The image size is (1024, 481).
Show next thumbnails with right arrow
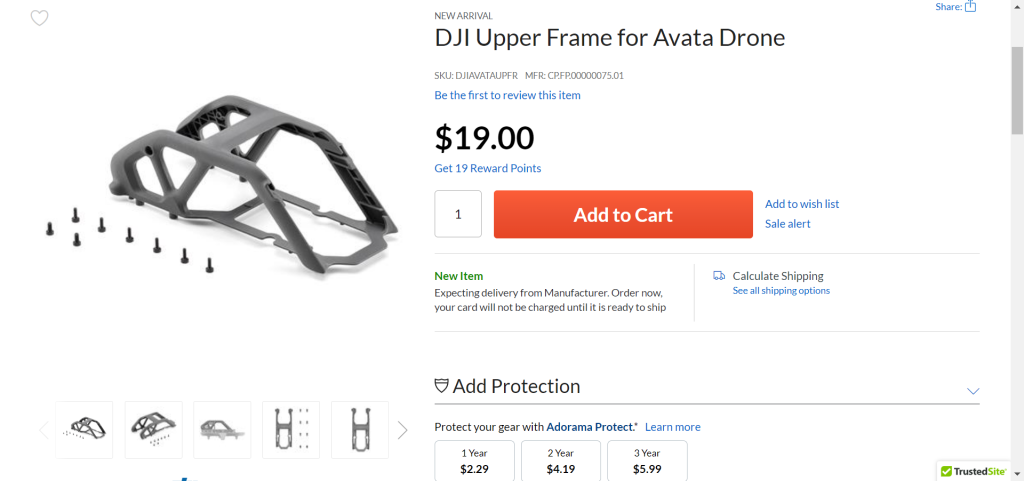tap(402, 430)
